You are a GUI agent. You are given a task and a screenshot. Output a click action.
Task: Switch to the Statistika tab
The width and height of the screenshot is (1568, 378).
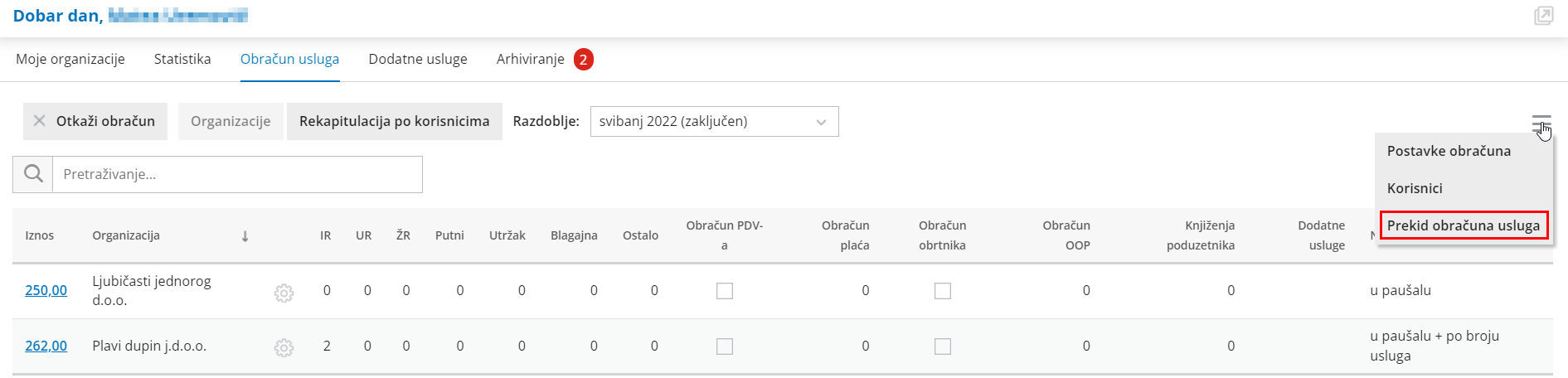(x=182, y=60)
